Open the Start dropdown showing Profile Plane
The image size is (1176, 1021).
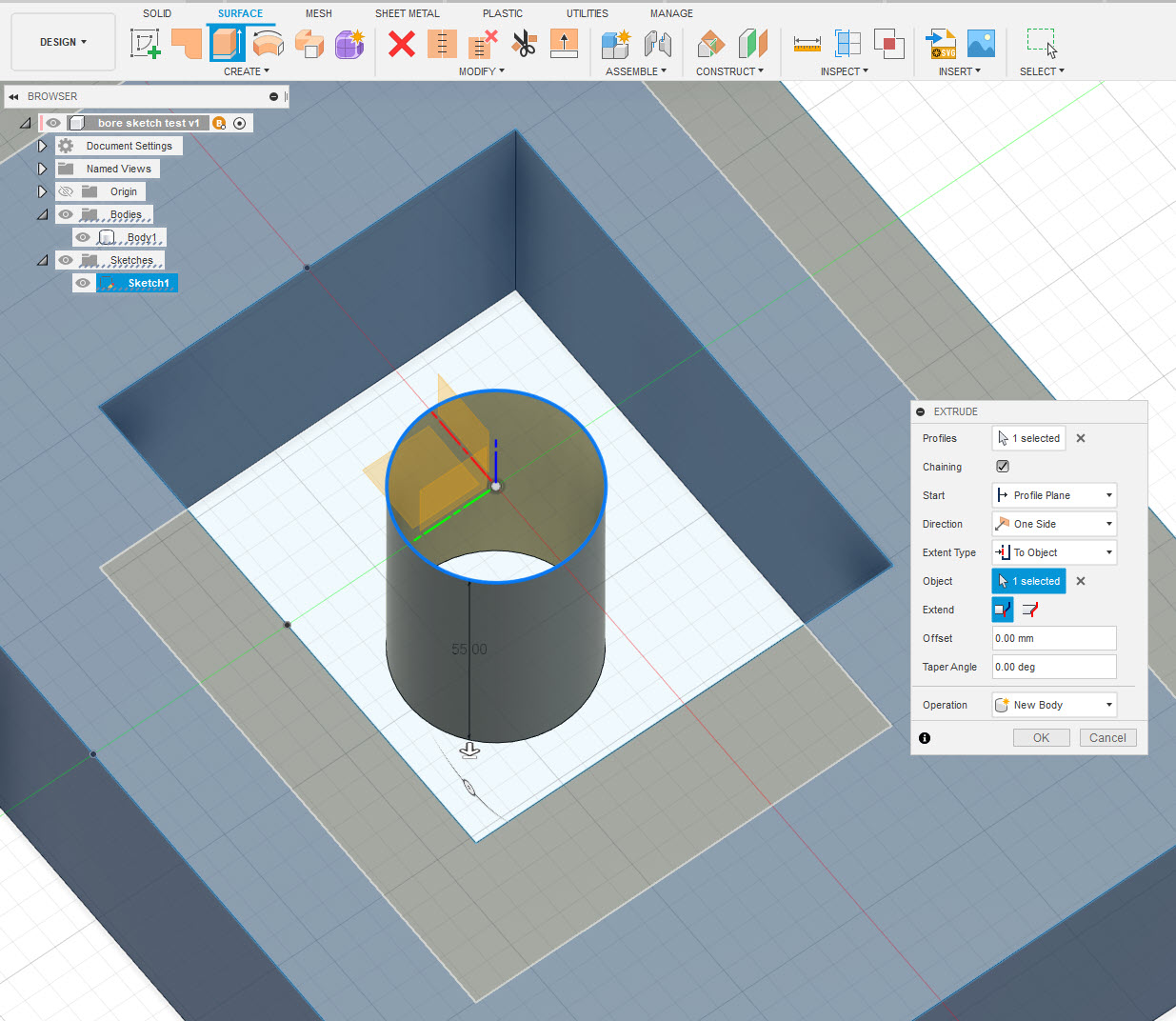[1054, 495]
